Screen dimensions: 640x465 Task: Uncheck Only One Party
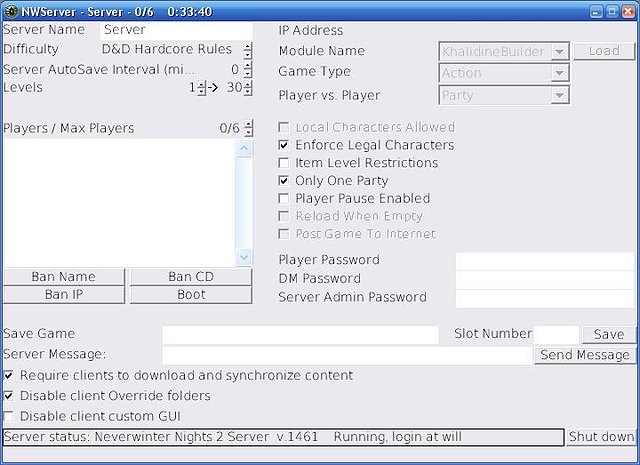click(x=284, y=180)
